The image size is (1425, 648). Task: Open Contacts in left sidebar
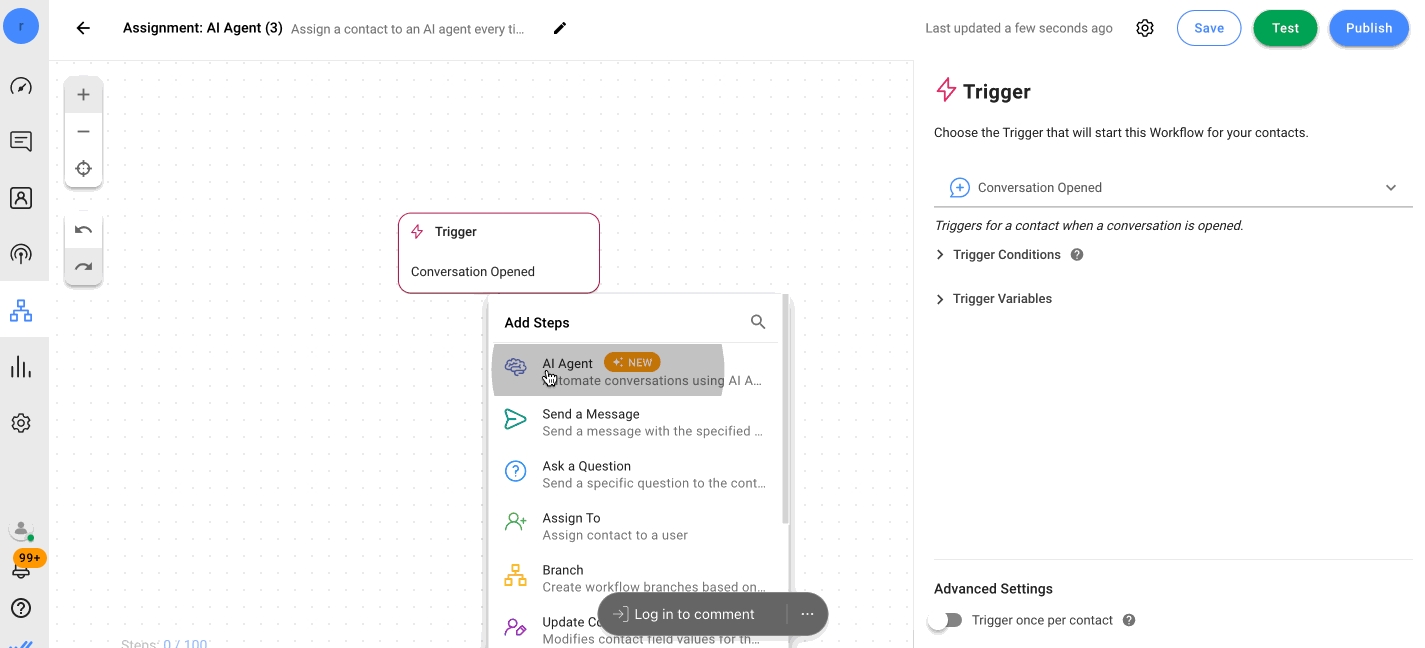pos(21,198)
